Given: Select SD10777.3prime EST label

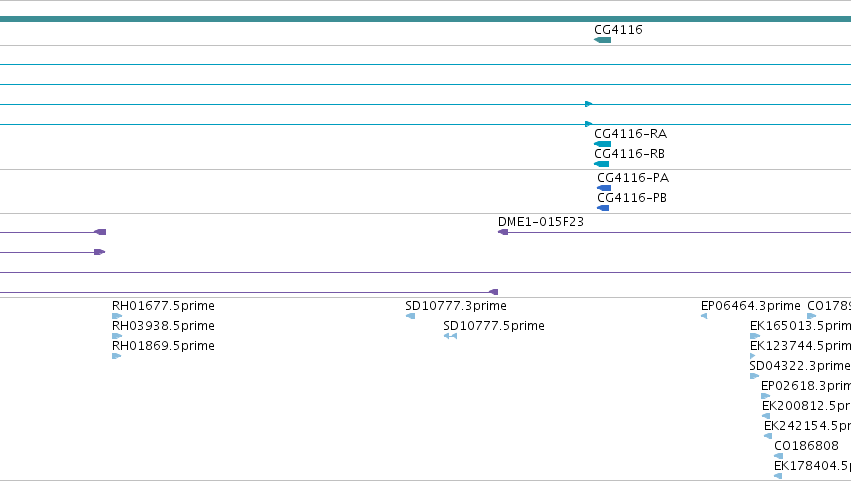Looking at the screenshot, I should (x=456, y=306).
